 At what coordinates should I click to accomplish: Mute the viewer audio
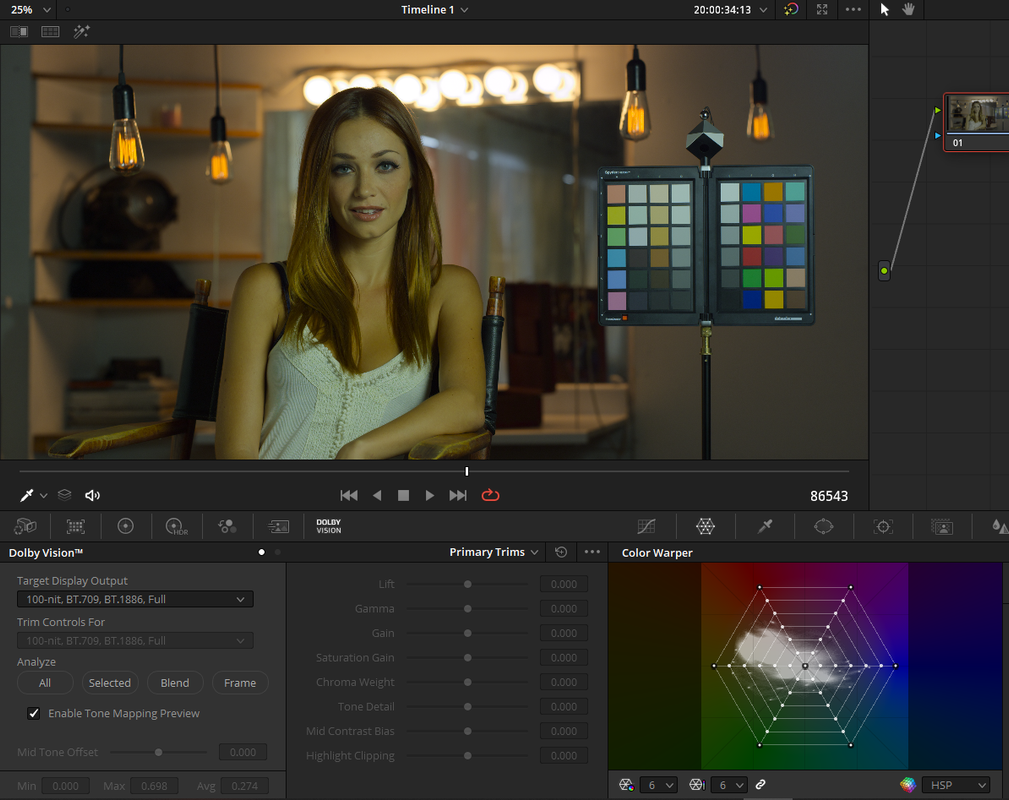[x=92, y=495]
